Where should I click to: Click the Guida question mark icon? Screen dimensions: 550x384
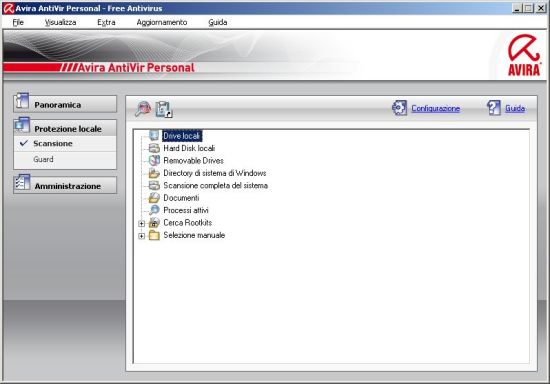coord(494,108)
